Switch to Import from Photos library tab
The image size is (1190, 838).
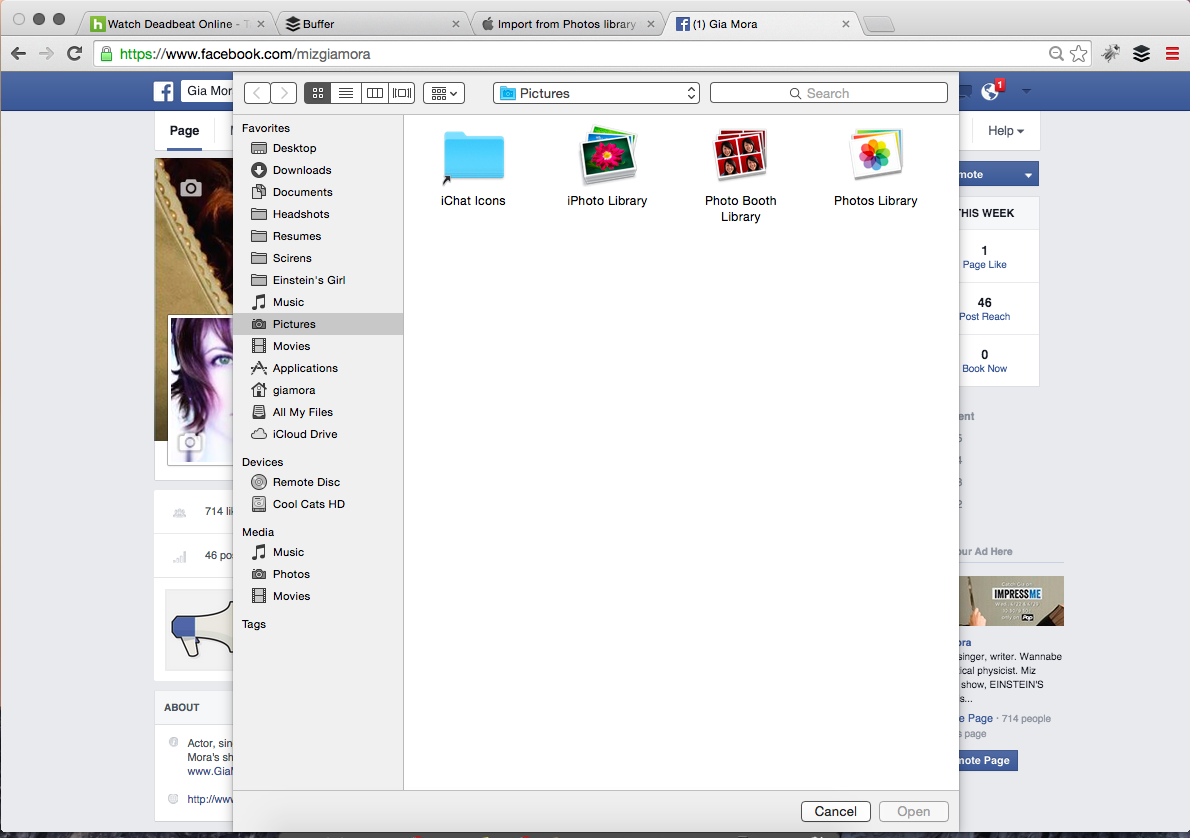[566, 24]
